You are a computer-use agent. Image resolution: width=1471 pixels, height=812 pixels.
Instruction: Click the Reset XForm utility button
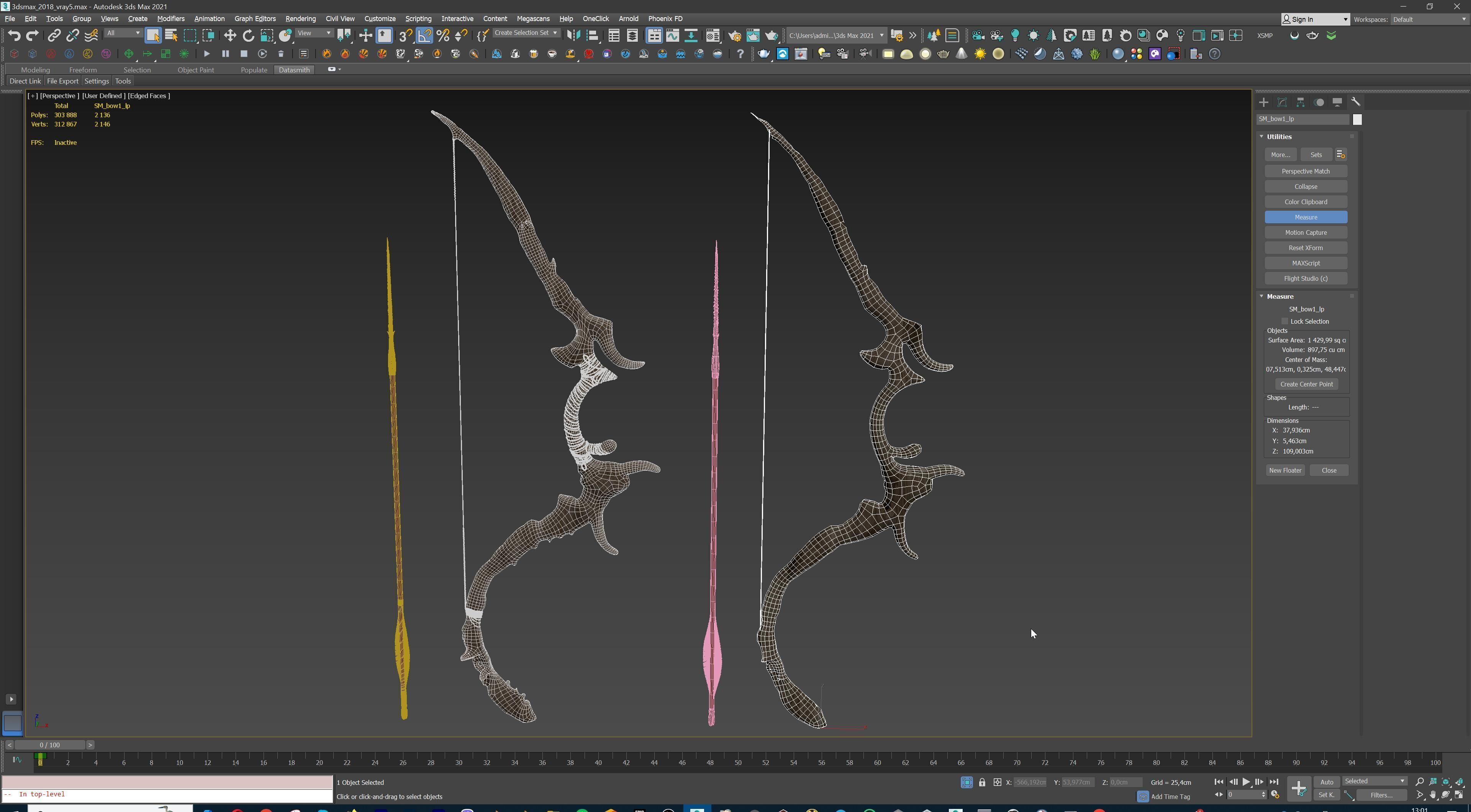[1306, 248]
